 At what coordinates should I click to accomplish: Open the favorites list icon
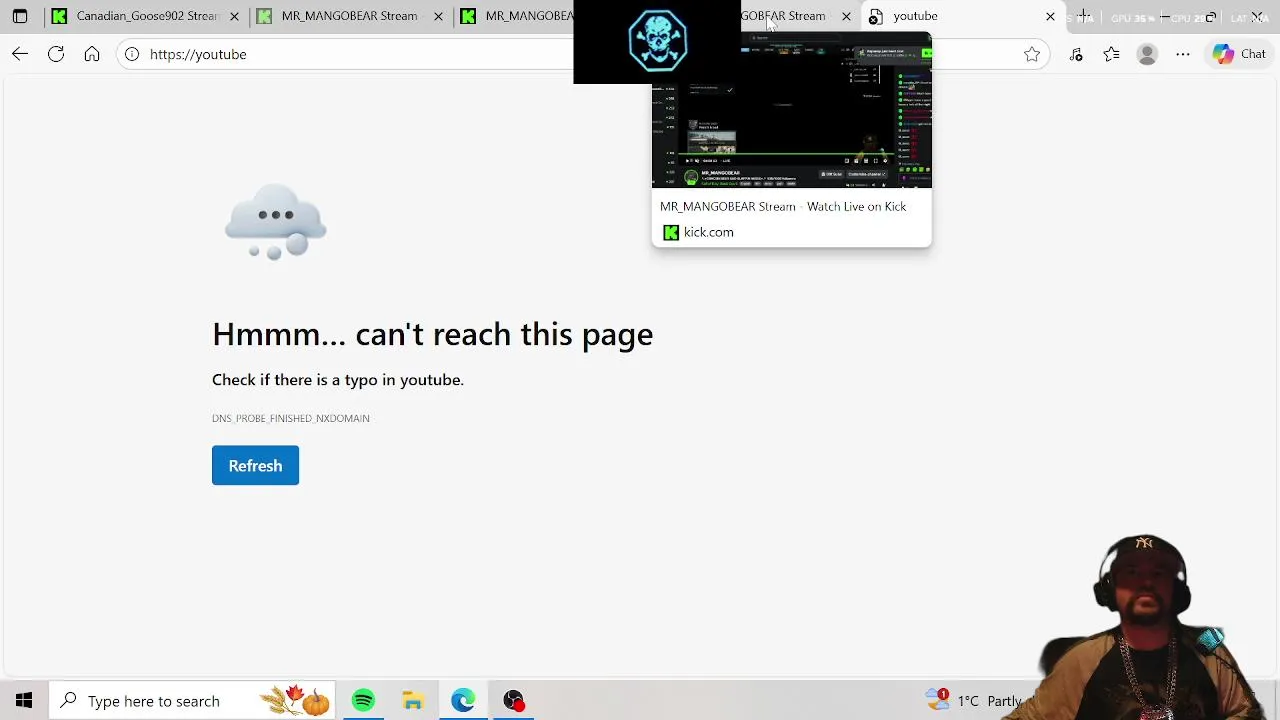click(x=1111, y=54)
